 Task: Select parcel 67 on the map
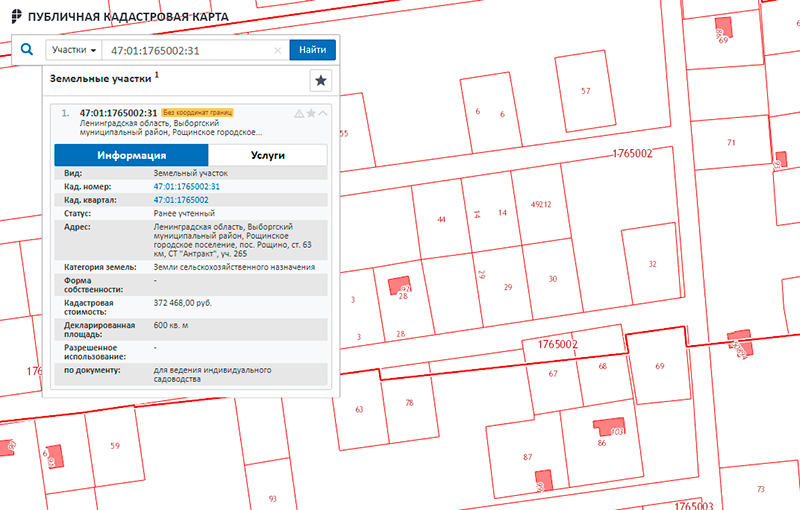(553, 374)
